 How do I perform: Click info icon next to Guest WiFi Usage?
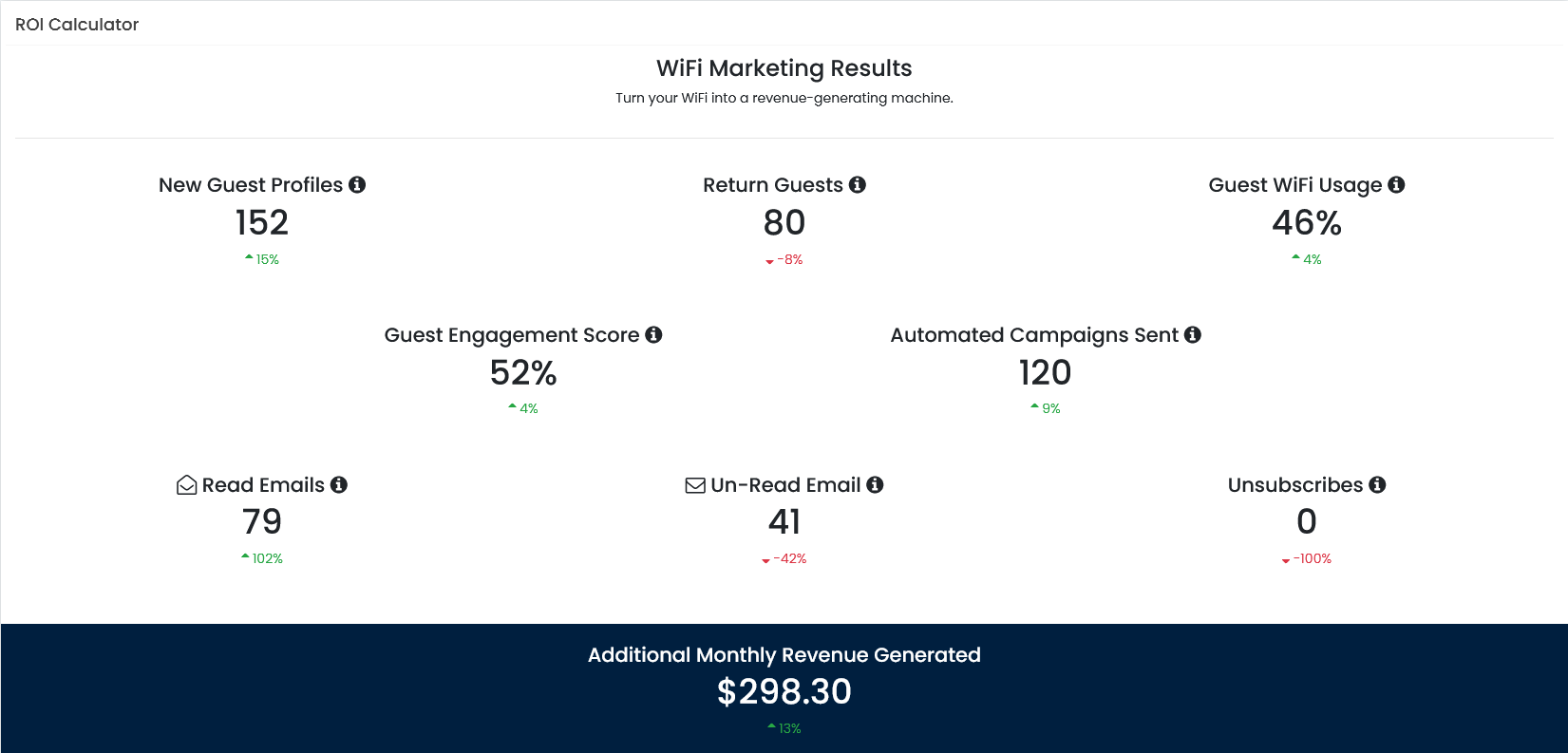point(1396,184)
